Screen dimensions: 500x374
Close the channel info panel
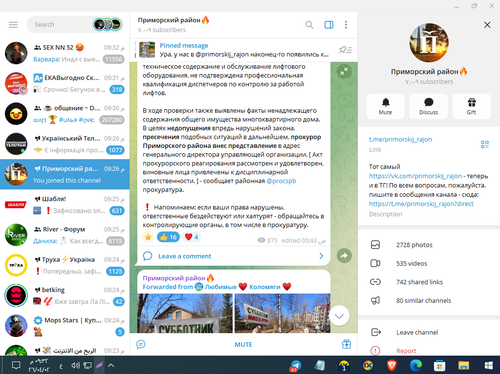(x=487, y=25)
